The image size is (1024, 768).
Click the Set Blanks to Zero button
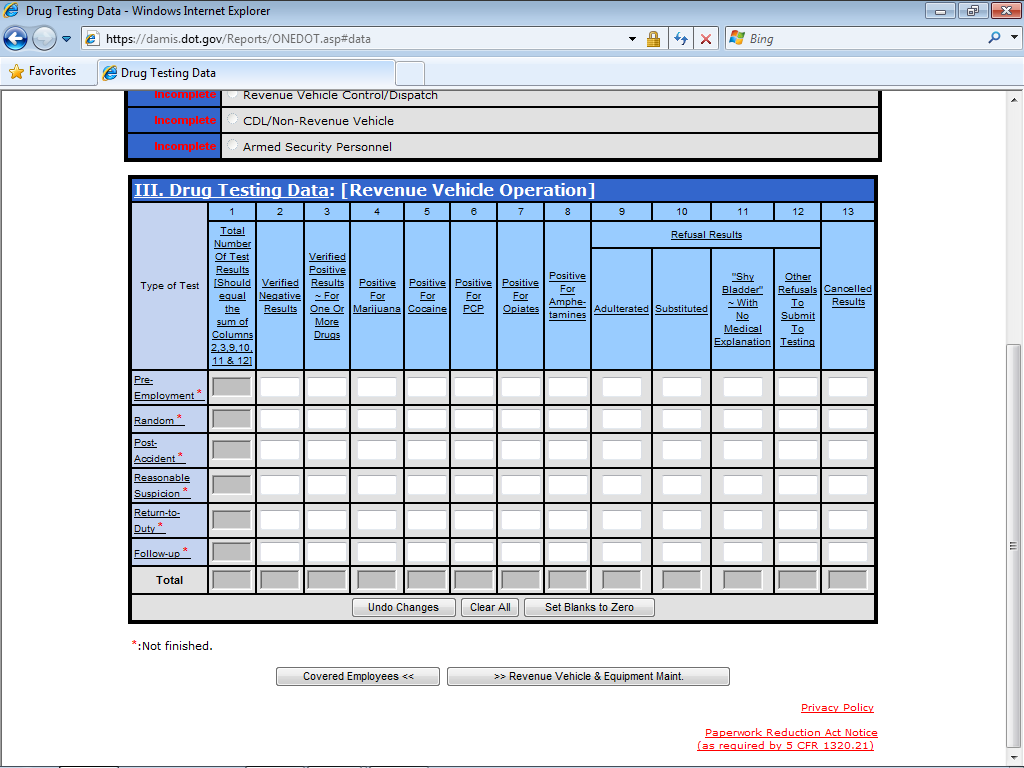point(590,607)
